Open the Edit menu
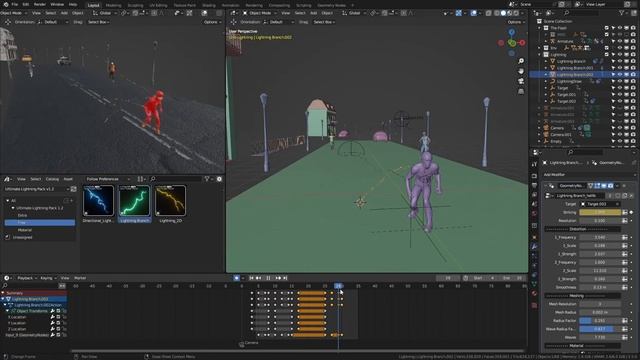640x360 pixels. (26, 4)
